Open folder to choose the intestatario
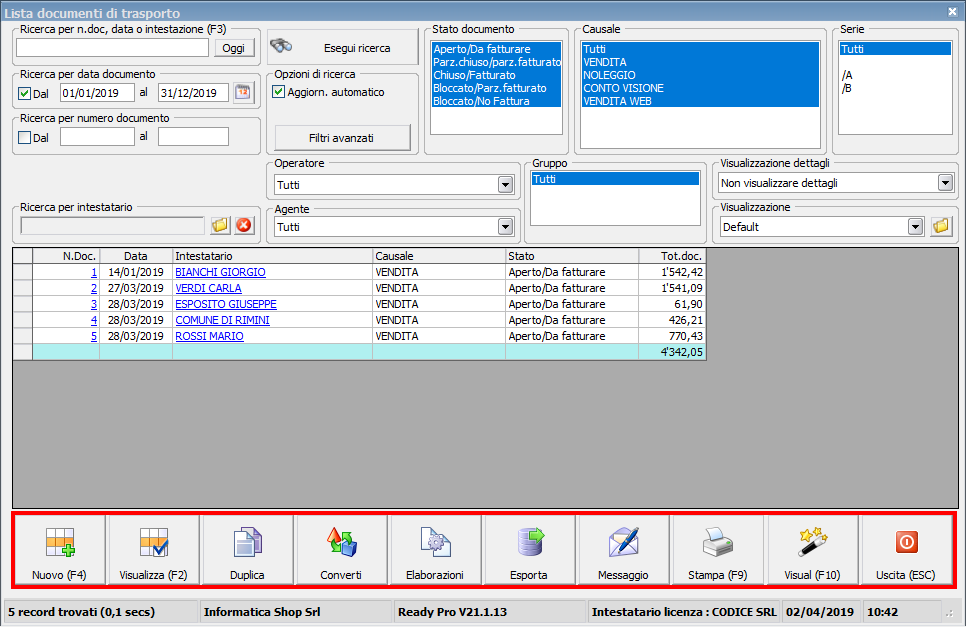Viewport: 966px width, 627px height. [220, 225]
